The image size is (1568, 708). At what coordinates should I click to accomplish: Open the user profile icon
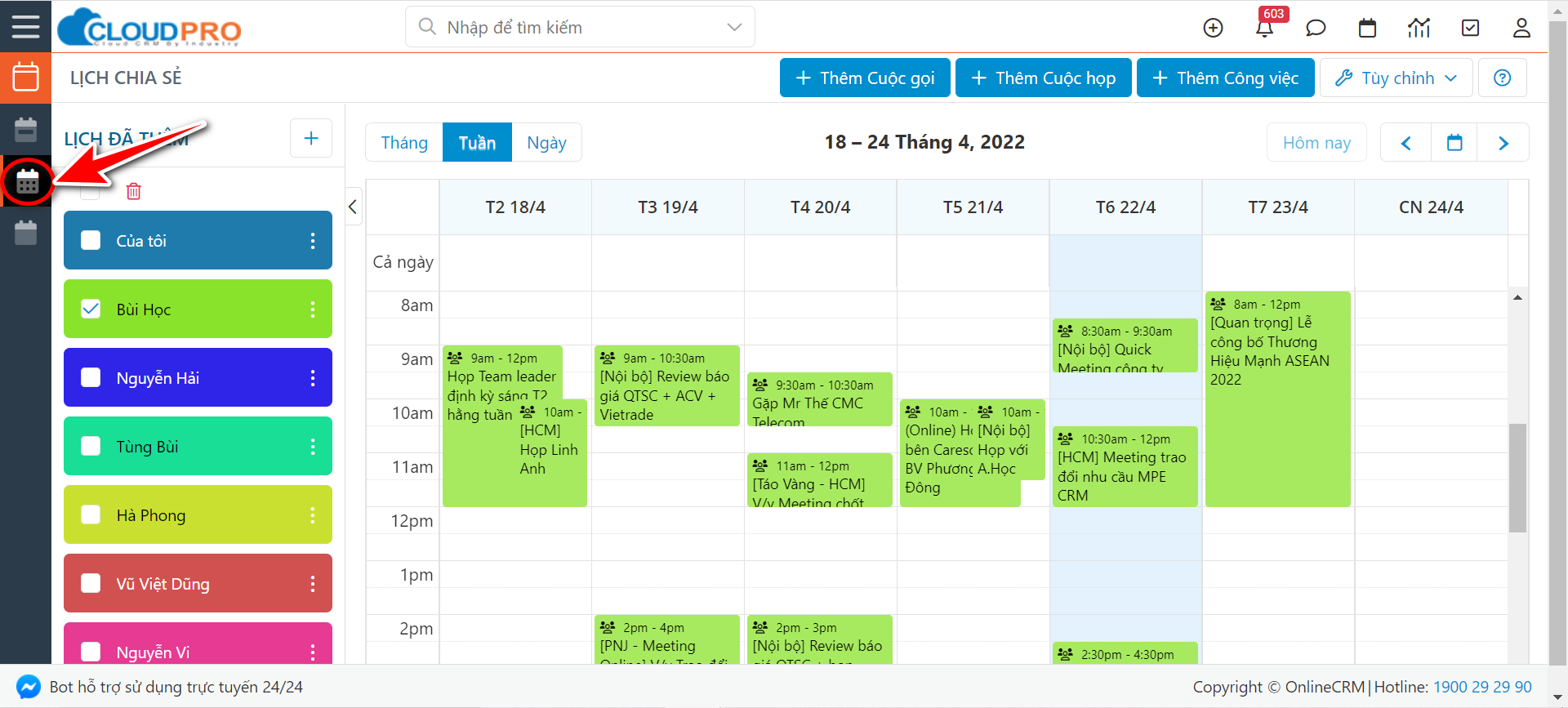pos(1521,29)
